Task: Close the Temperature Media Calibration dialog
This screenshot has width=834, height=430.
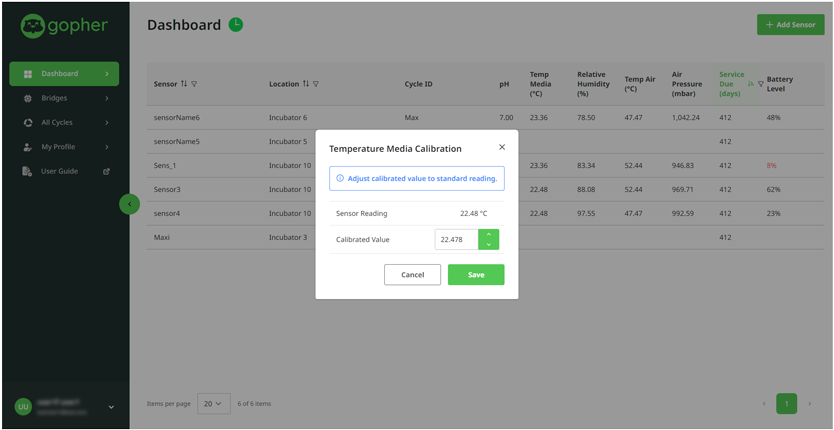Action: coord(502,147)
